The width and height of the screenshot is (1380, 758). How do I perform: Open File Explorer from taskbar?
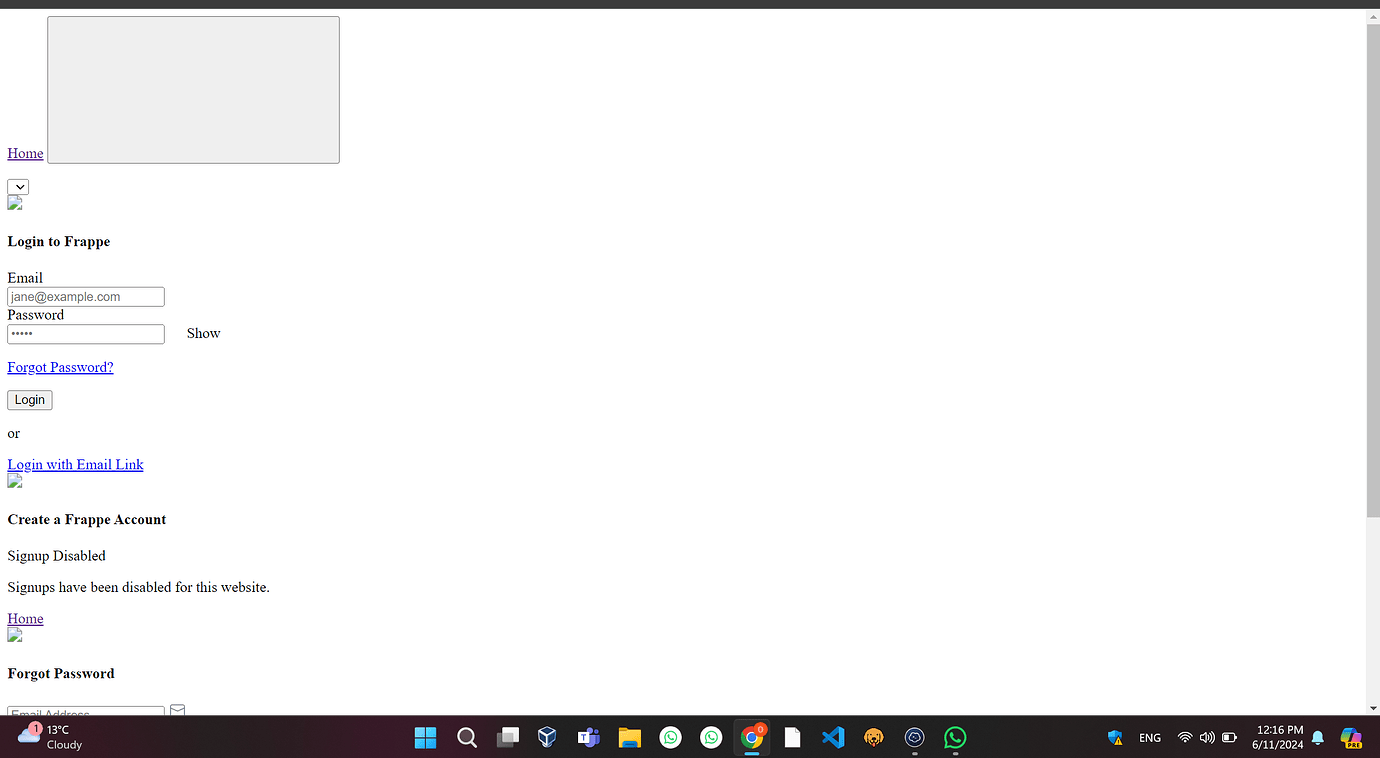pyautogui.click(x=629, y=738)
